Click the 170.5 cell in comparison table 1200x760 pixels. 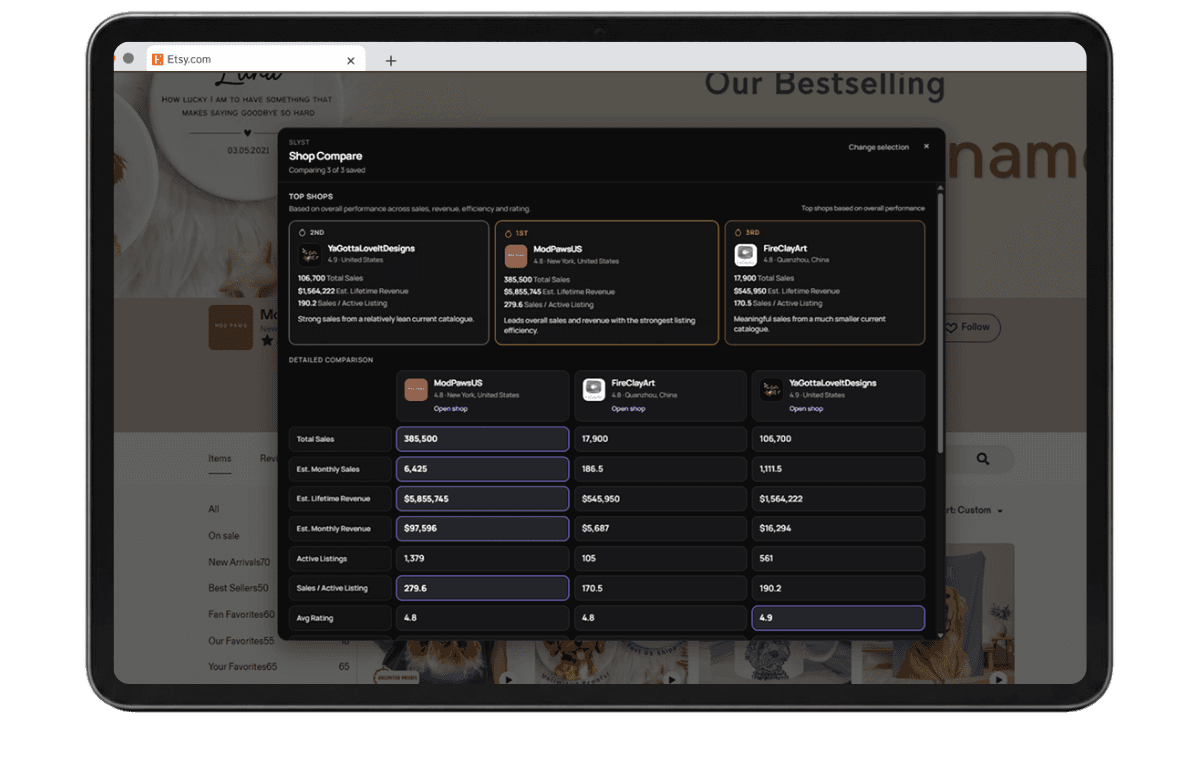point(661,589)
